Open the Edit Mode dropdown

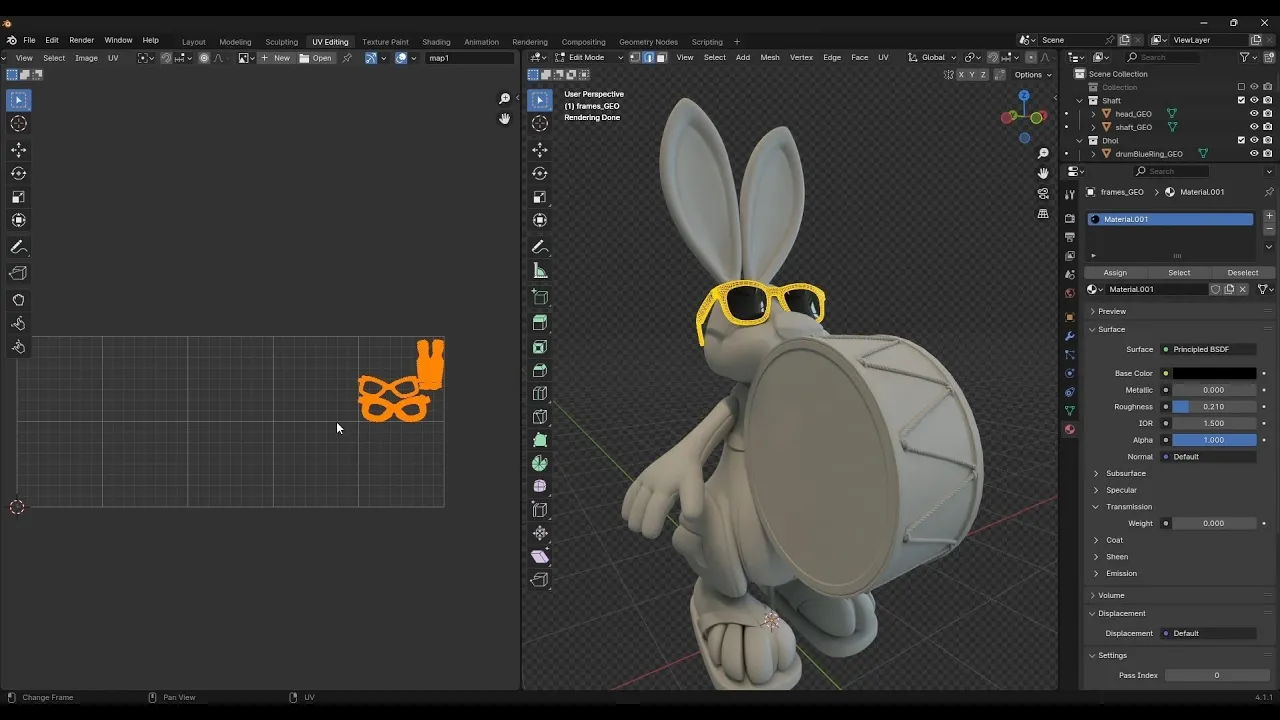(589, 57)
